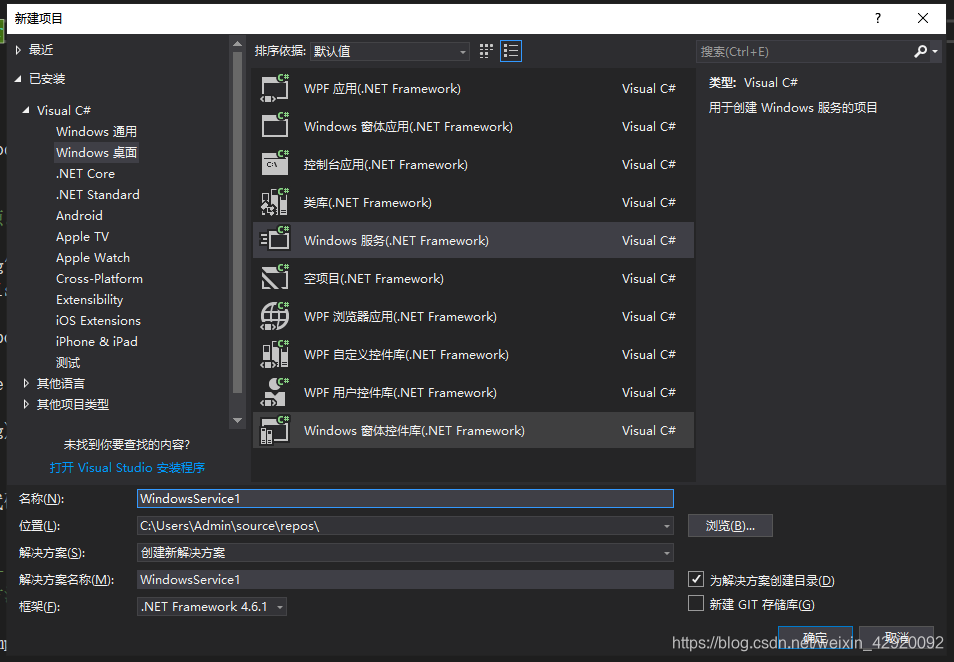Select .NET Standard category

pos(97,195)
